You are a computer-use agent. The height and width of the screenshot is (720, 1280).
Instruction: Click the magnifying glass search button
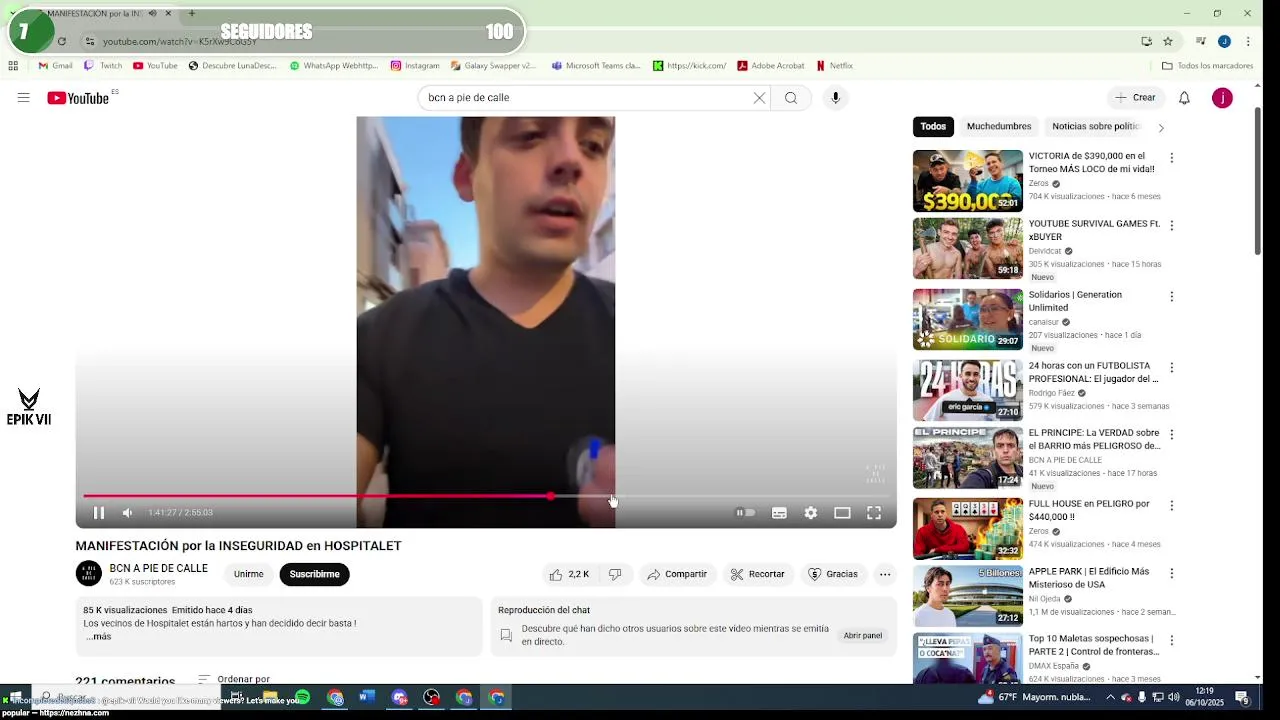point(791,98)
